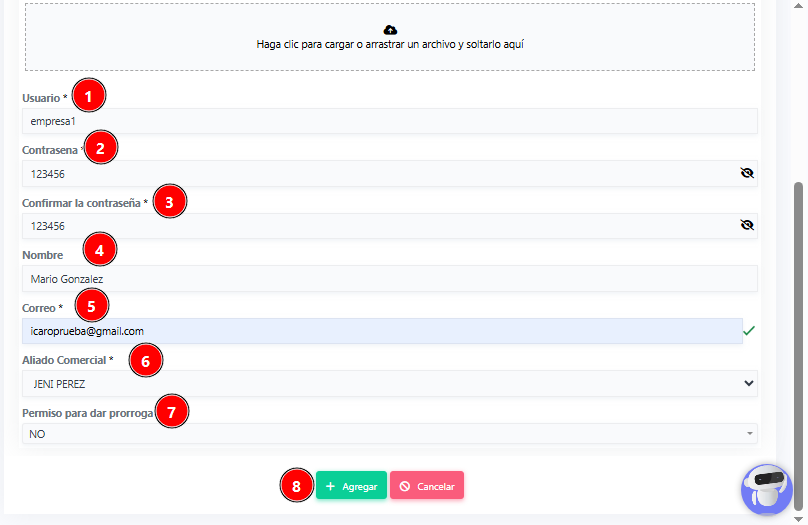Click red step marker number 1
Viewport: 808px width, 525px height.
(89, 96)
